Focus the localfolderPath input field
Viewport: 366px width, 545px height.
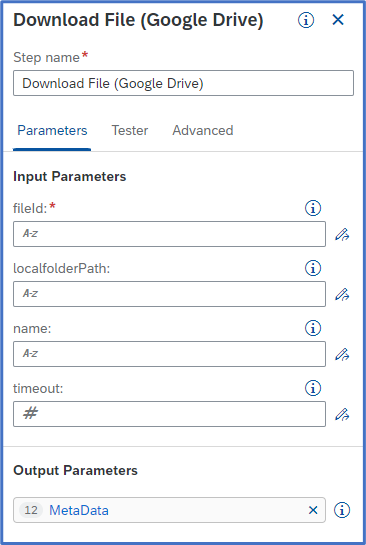169,294
